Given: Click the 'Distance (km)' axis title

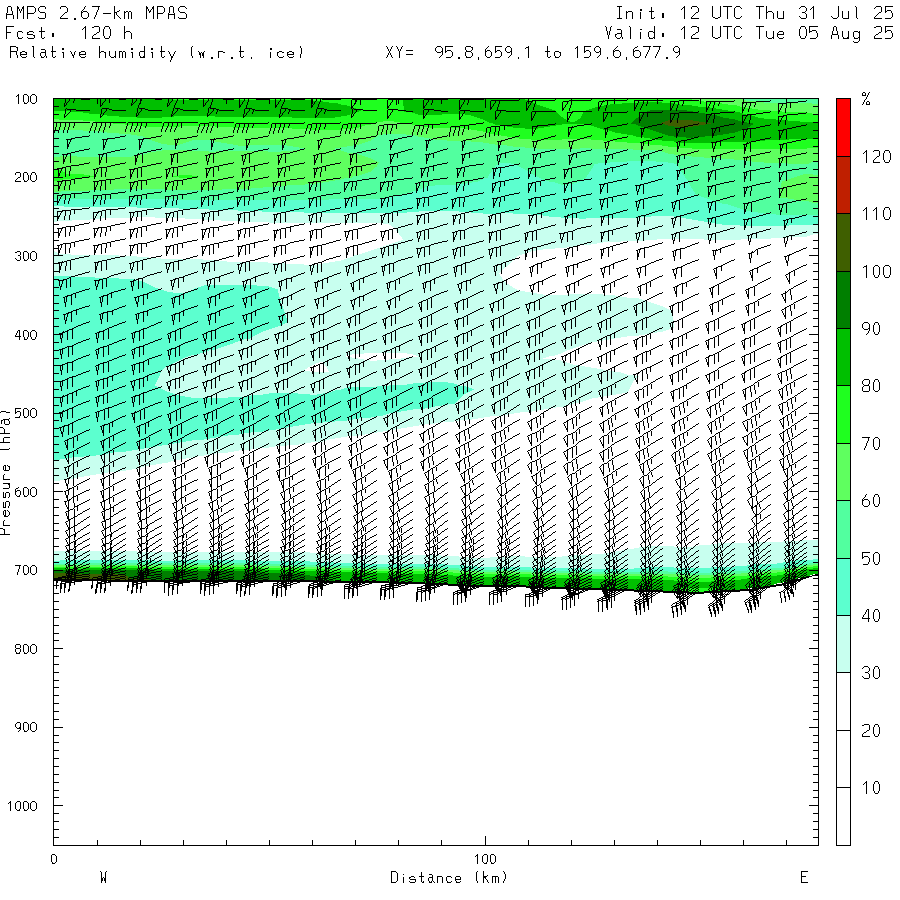Looking at the screenshot, I should click(x=449, y=878).
